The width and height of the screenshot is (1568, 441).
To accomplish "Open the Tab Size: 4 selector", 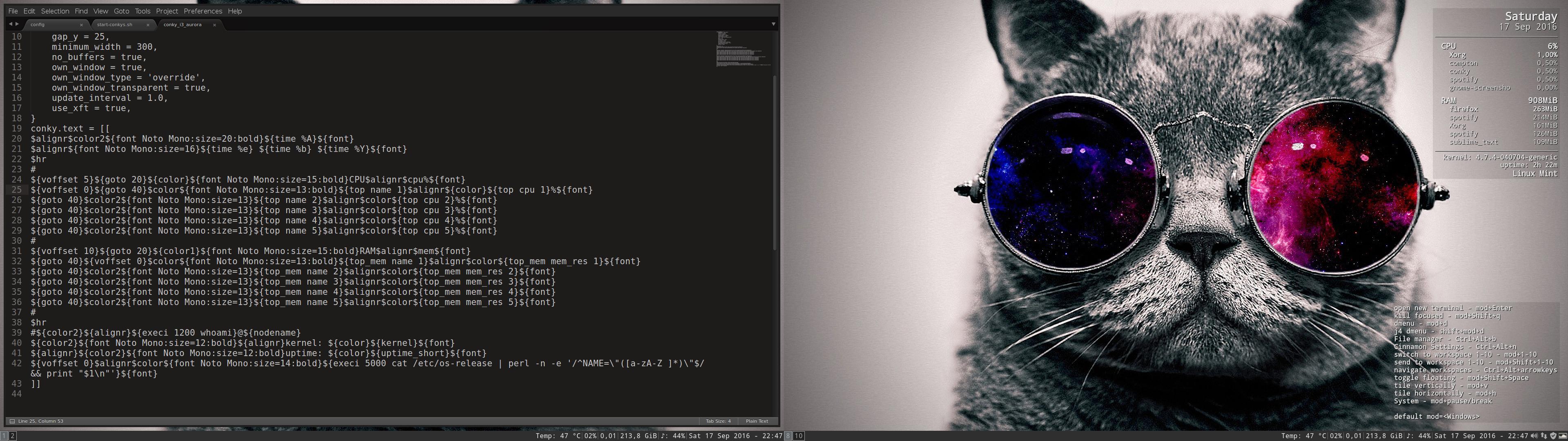I will (718, 421).
